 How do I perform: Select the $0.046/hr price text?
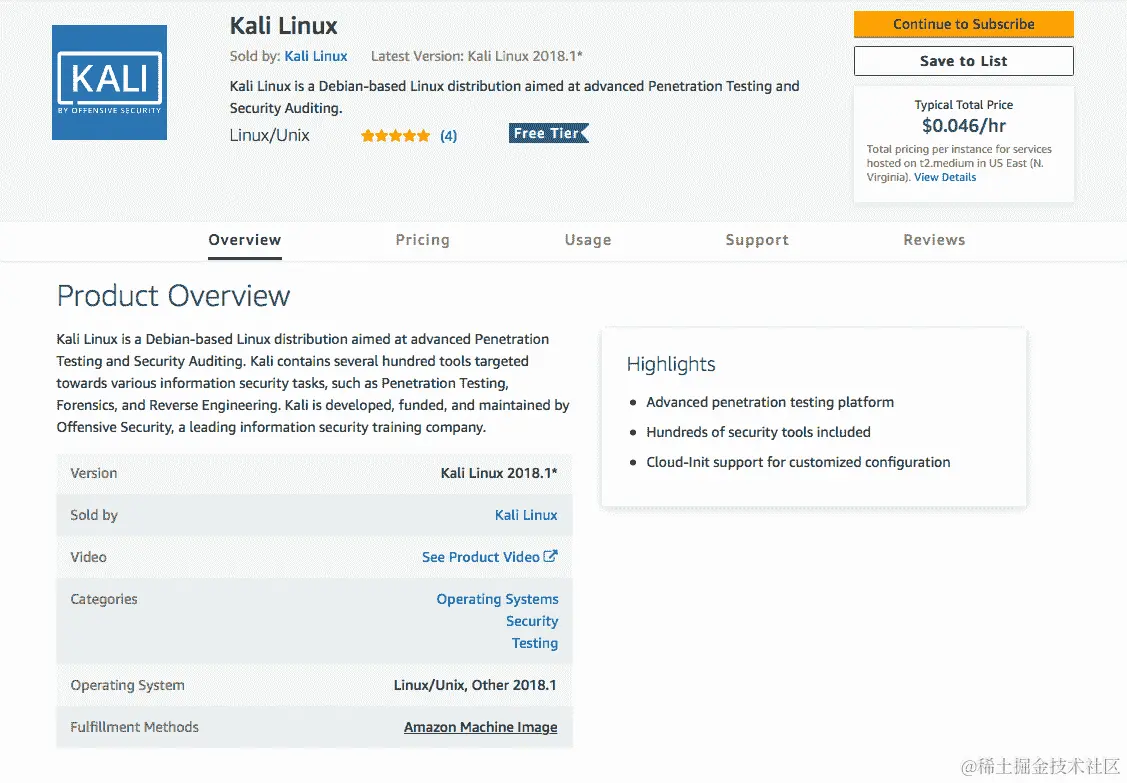[963, 126]
